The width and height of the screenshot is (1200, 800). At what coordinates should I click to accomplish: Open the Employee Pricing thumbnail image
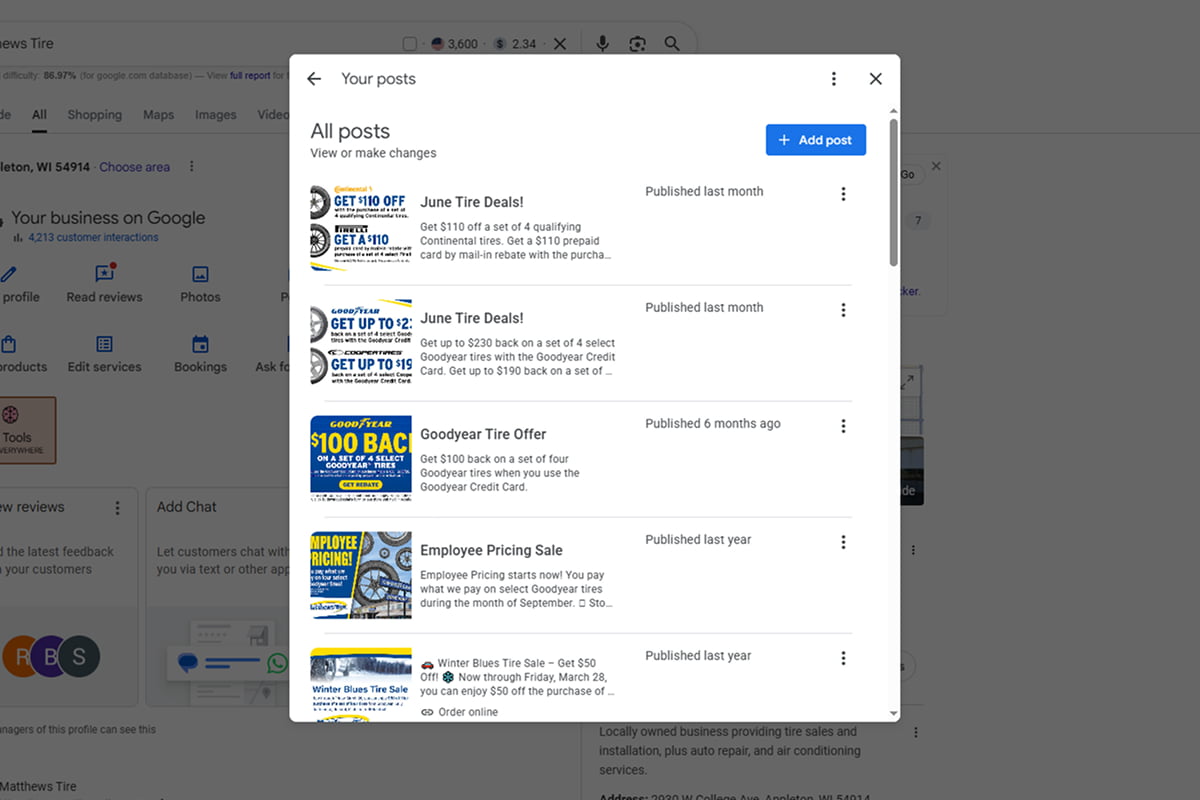[361, 575]
